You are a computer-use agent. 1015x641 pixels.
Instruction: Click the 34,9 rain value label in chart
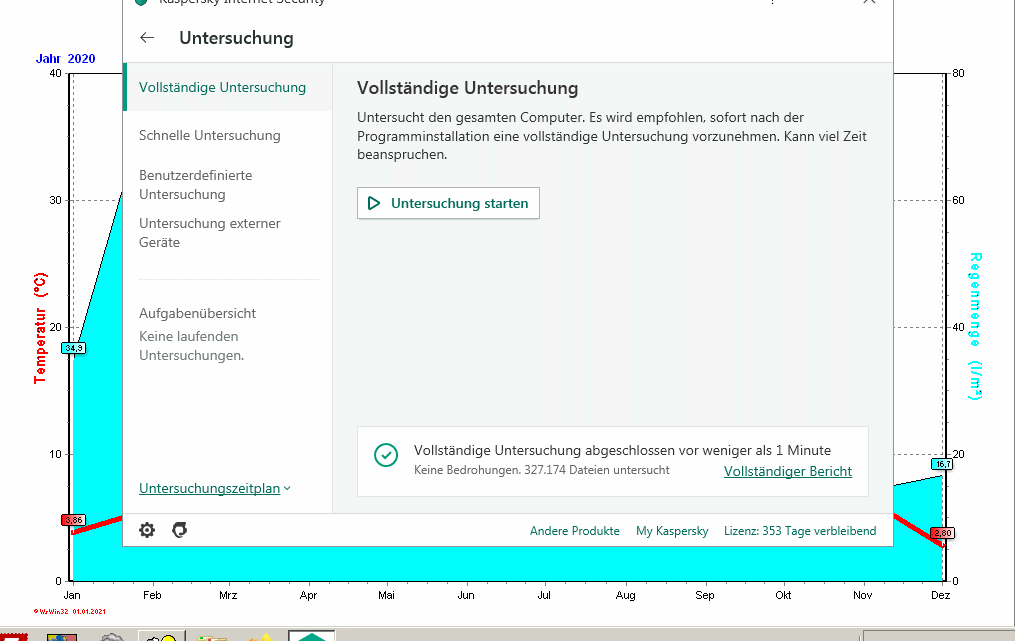click(x=74, y=348)
